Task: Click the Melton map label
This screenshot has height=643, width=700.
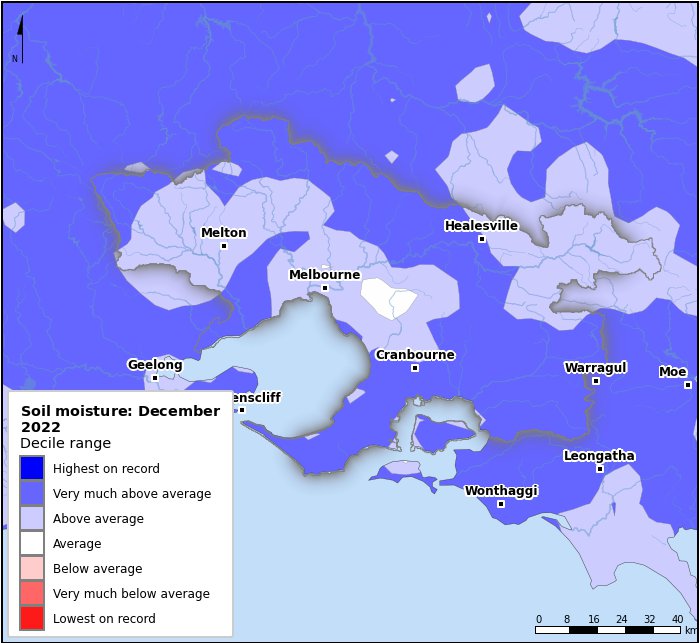Action: coord(224,233)
